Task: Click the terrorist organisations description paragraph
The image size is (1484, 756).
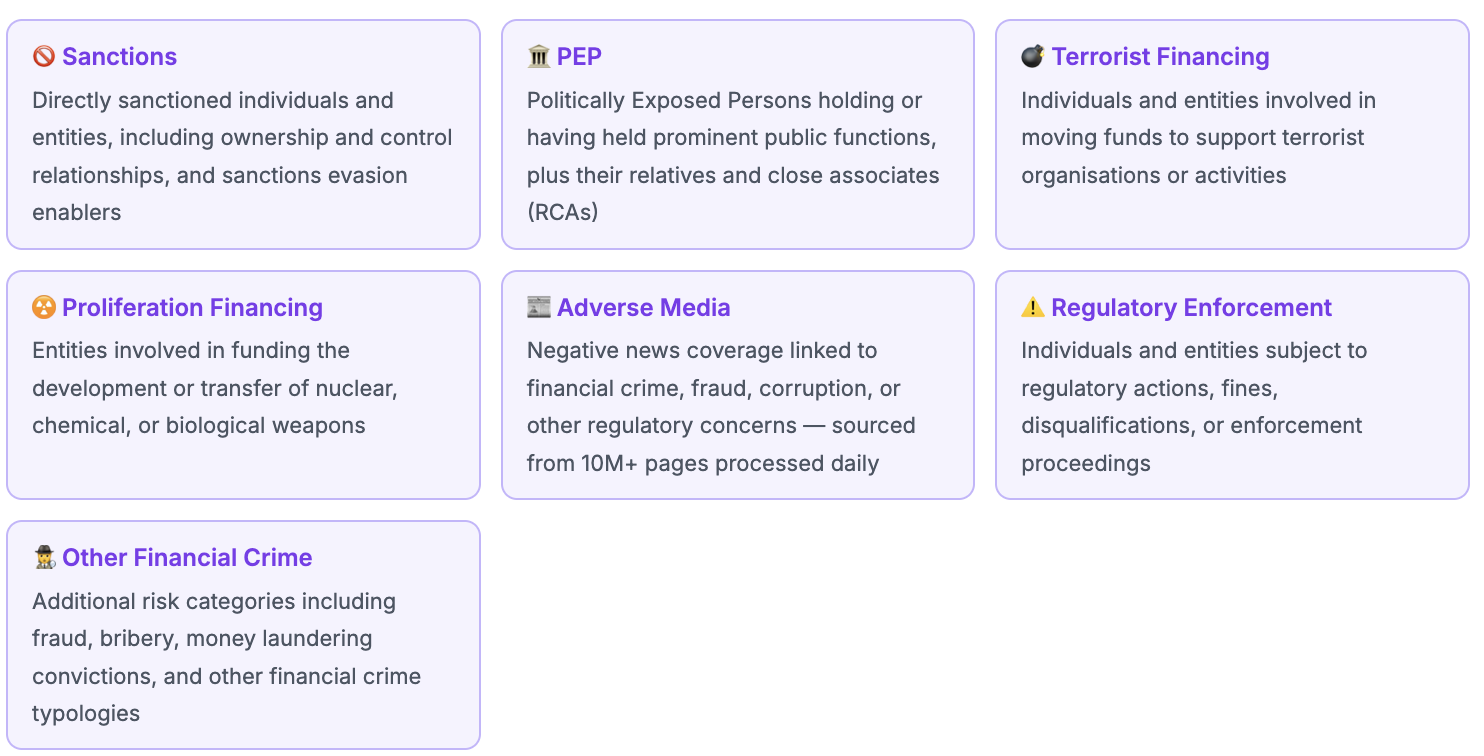Action: coord(1198,138)
